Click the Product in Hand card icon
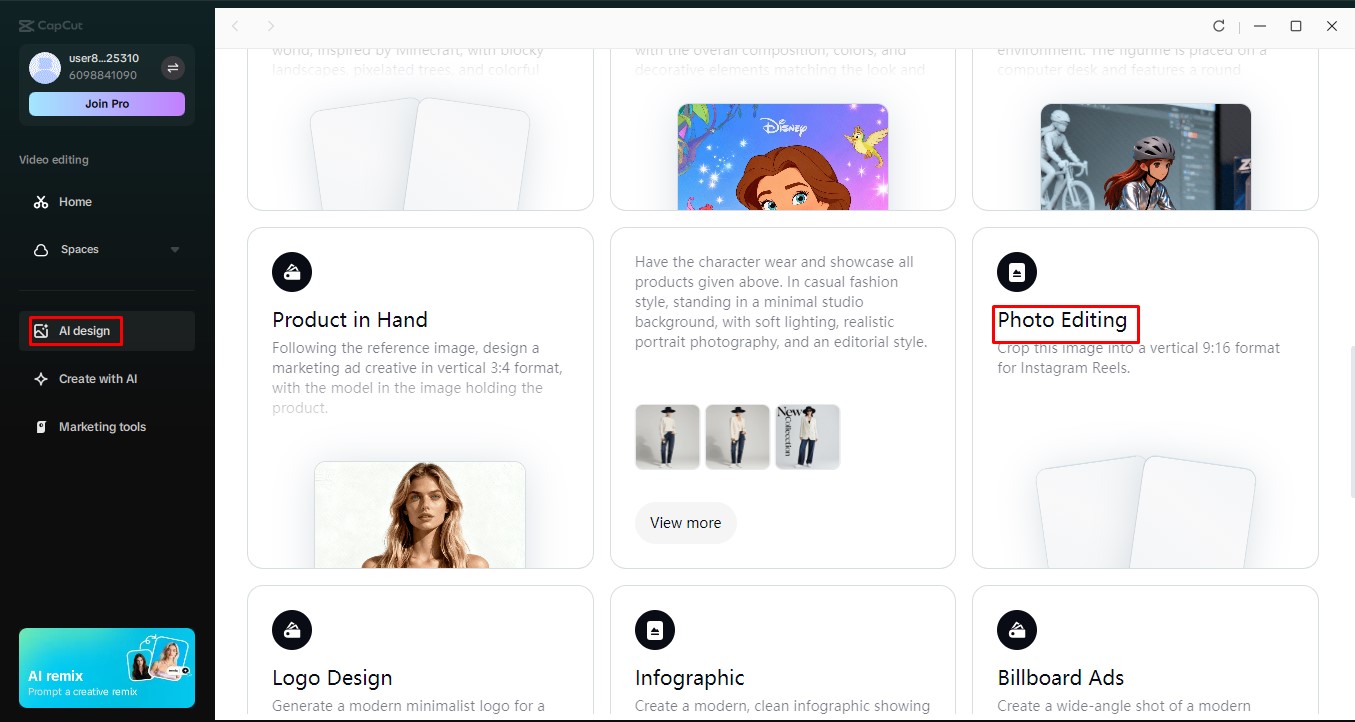Screen dimensions: 1355x722 [x=291, y=271]
